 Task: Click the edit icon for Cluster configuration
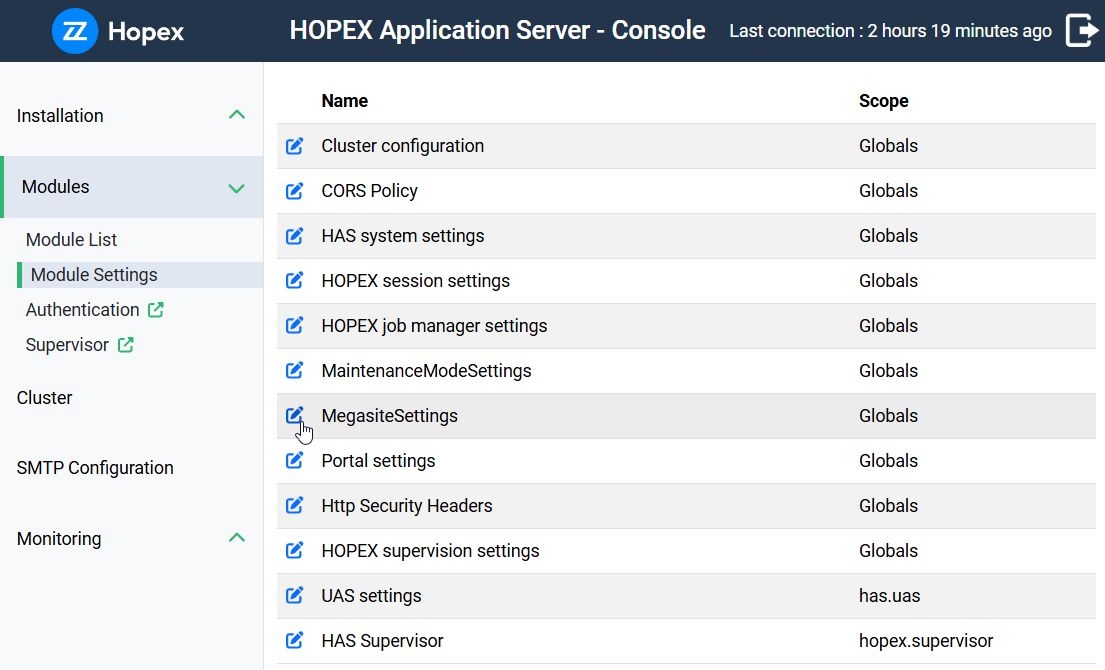coord(294,146)
